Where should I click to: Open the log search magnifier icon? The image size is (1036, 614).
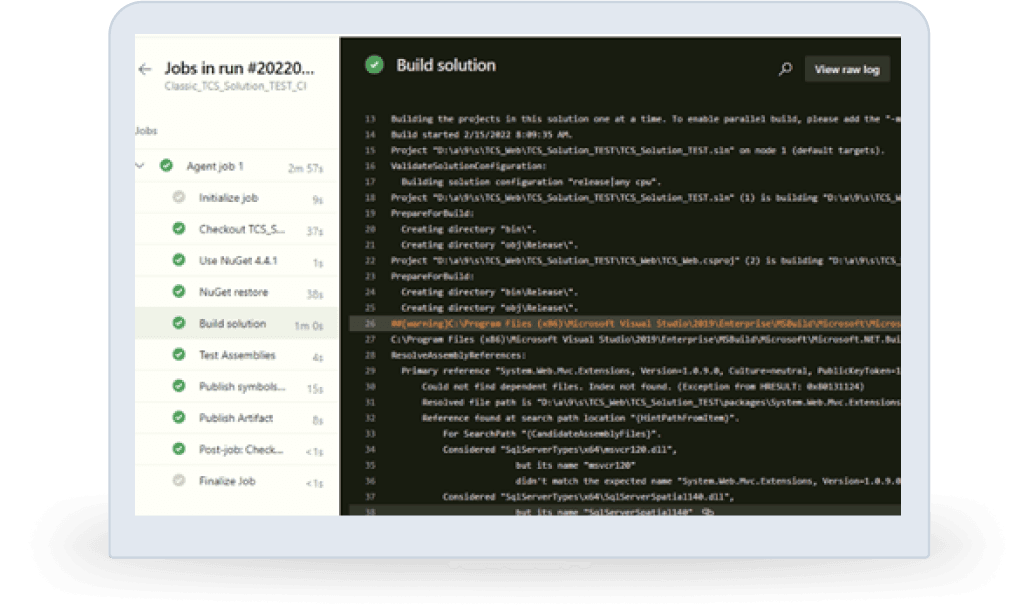coord(785,69)
